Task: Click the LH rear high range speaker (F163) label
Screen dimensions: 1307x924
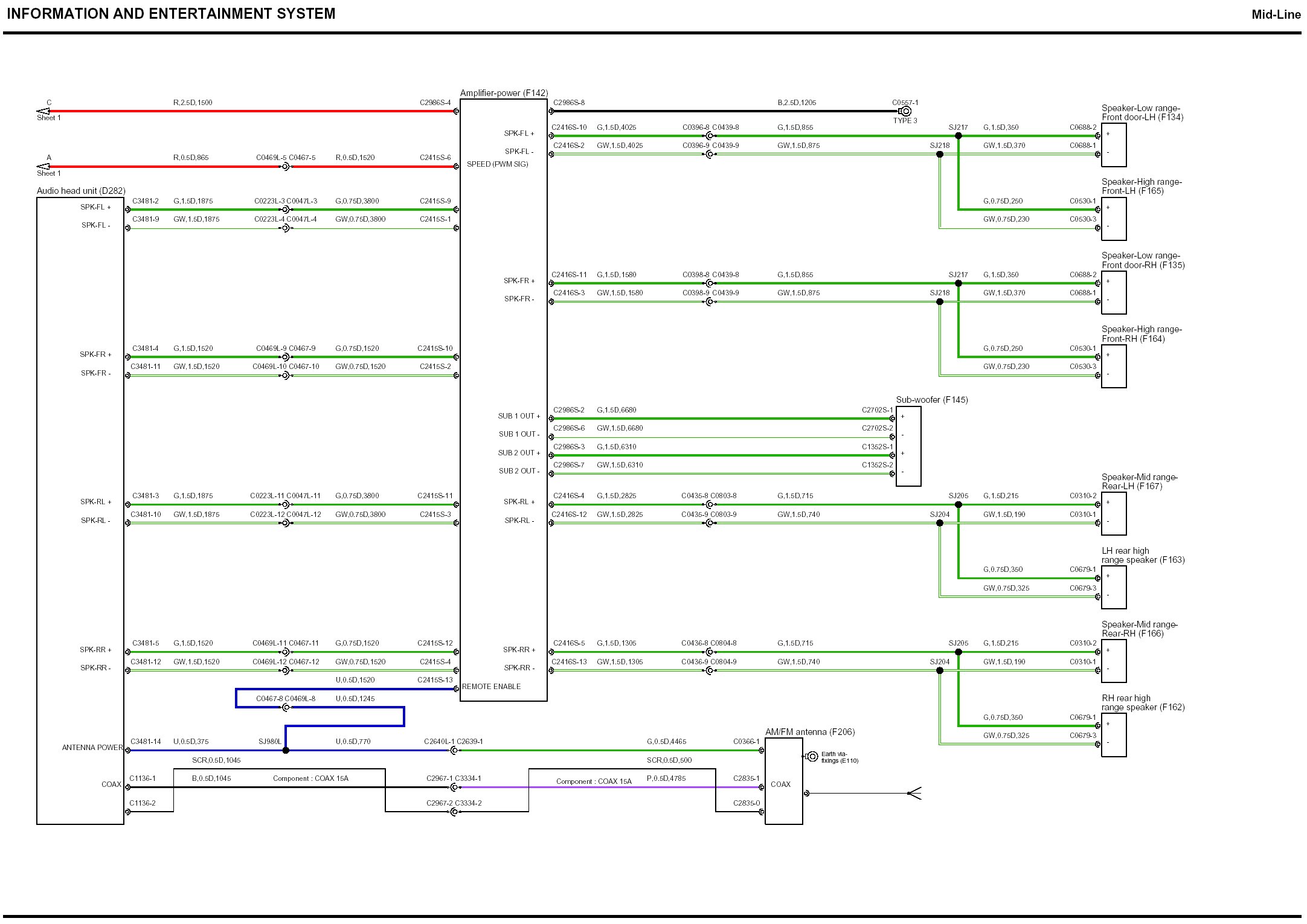Action: [1142, 555]
